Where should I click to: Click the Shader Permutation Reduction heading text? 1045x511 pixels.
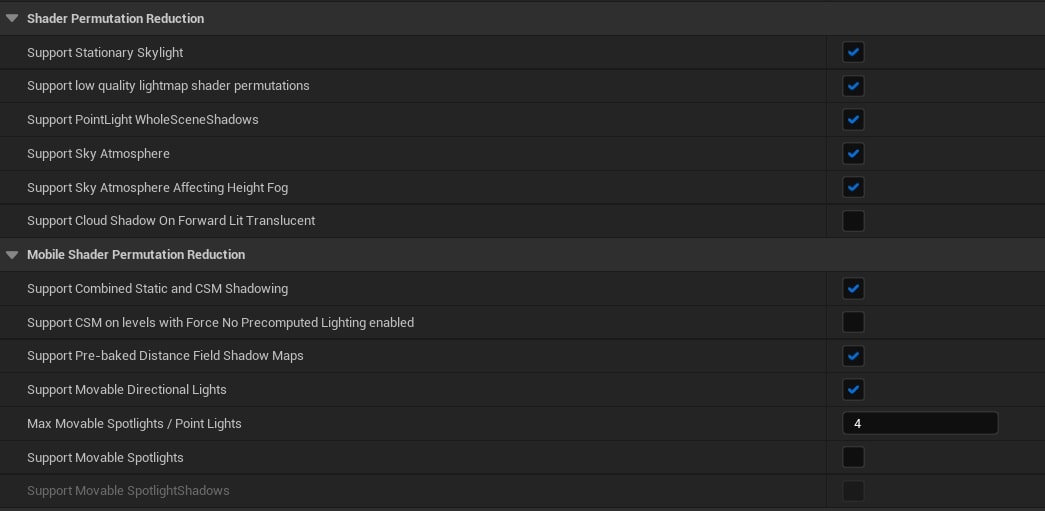pos(115,18)
